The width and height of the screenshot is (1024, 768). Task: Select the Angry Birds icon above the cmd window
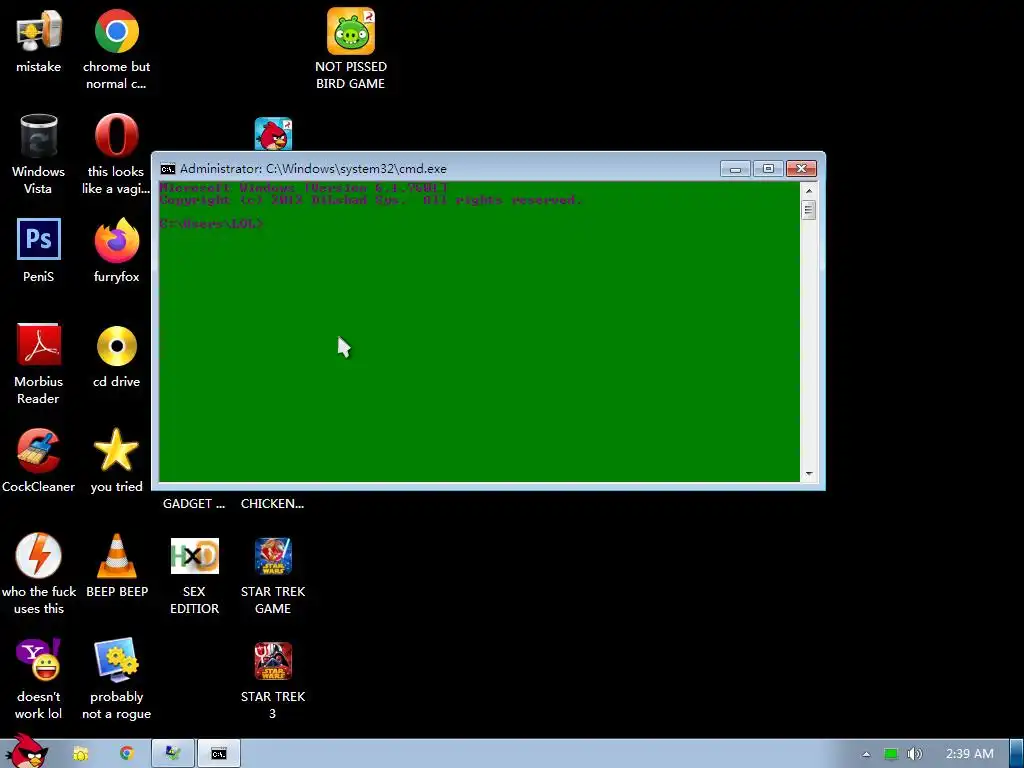[273, 134]
